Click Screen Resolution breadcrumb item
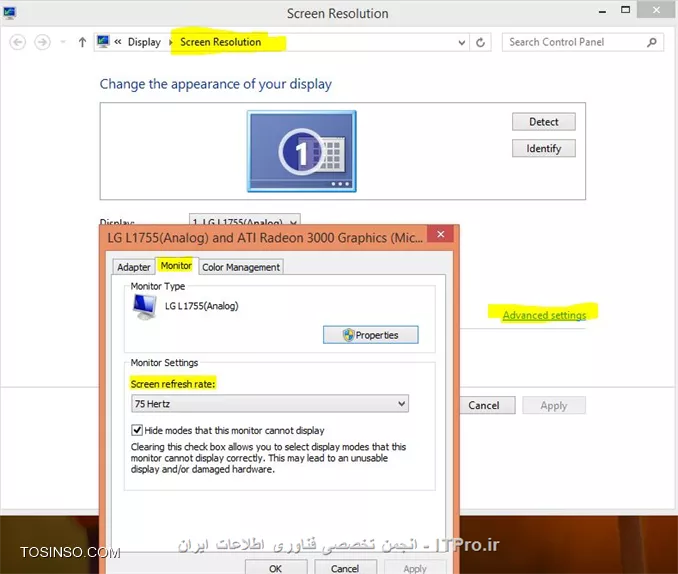The width and height of the screenshot is (678, 574). click(221, 42)
